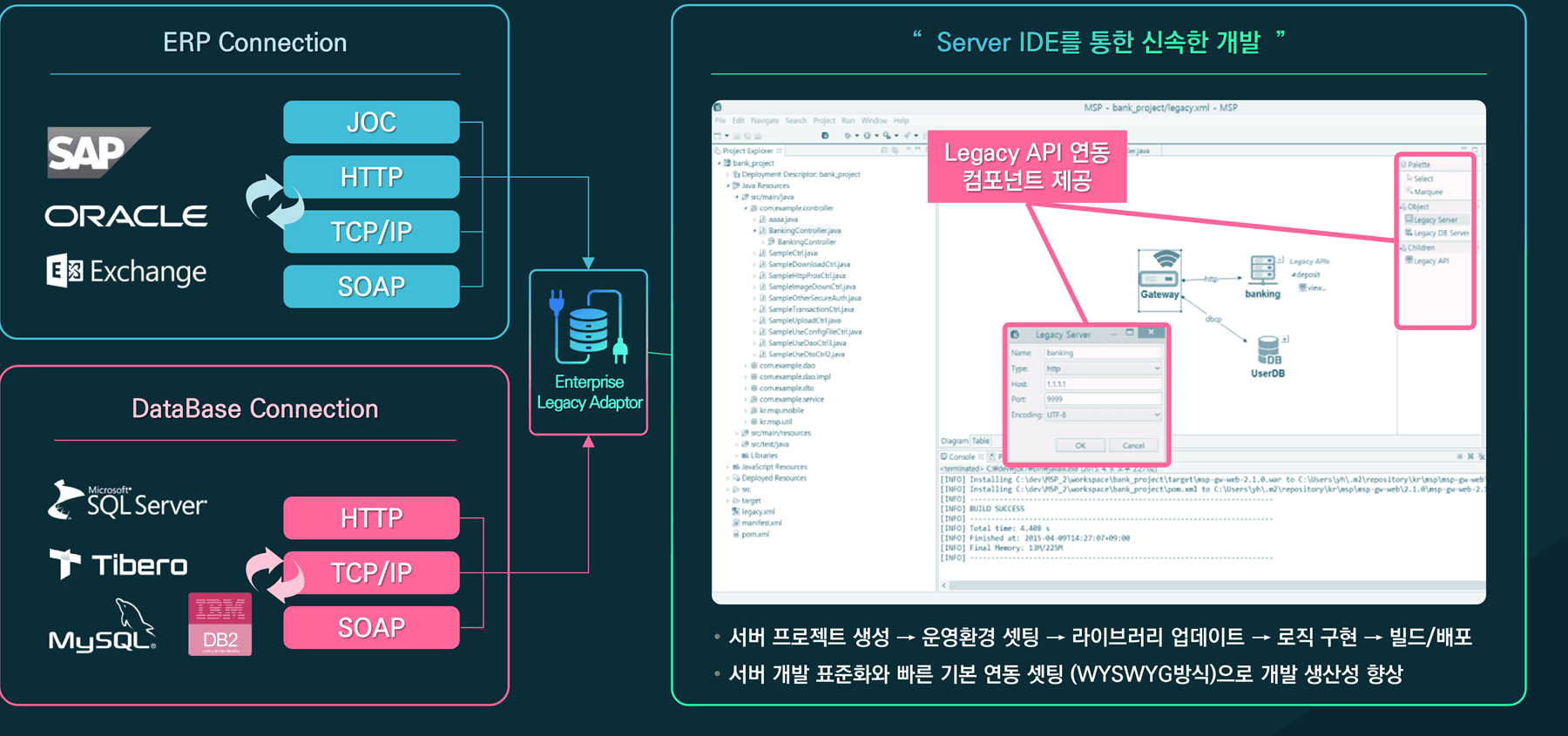
Task: Expand the com.example.dao package
Action: (x=746, y=366)
